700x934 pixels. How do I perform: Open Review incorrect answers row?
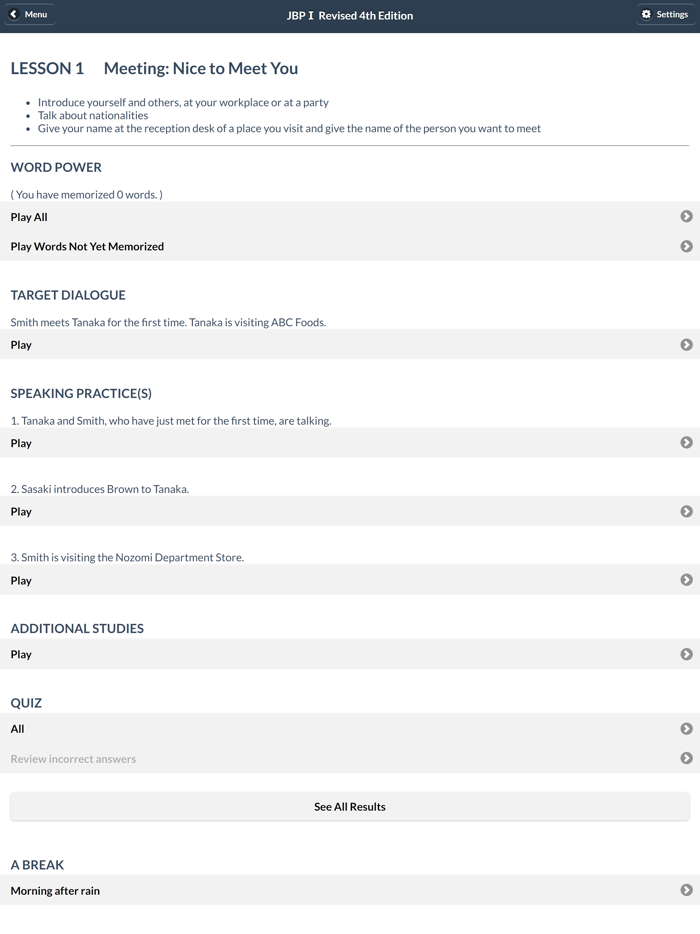click(74, 759)
